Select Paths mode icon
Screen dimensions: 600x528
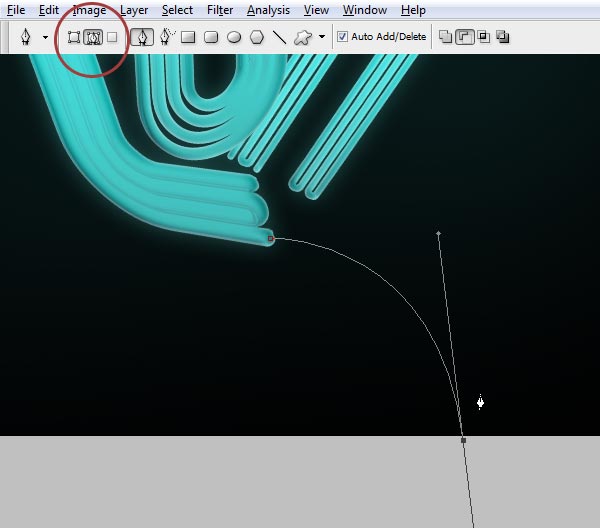(x=93, y=37)
